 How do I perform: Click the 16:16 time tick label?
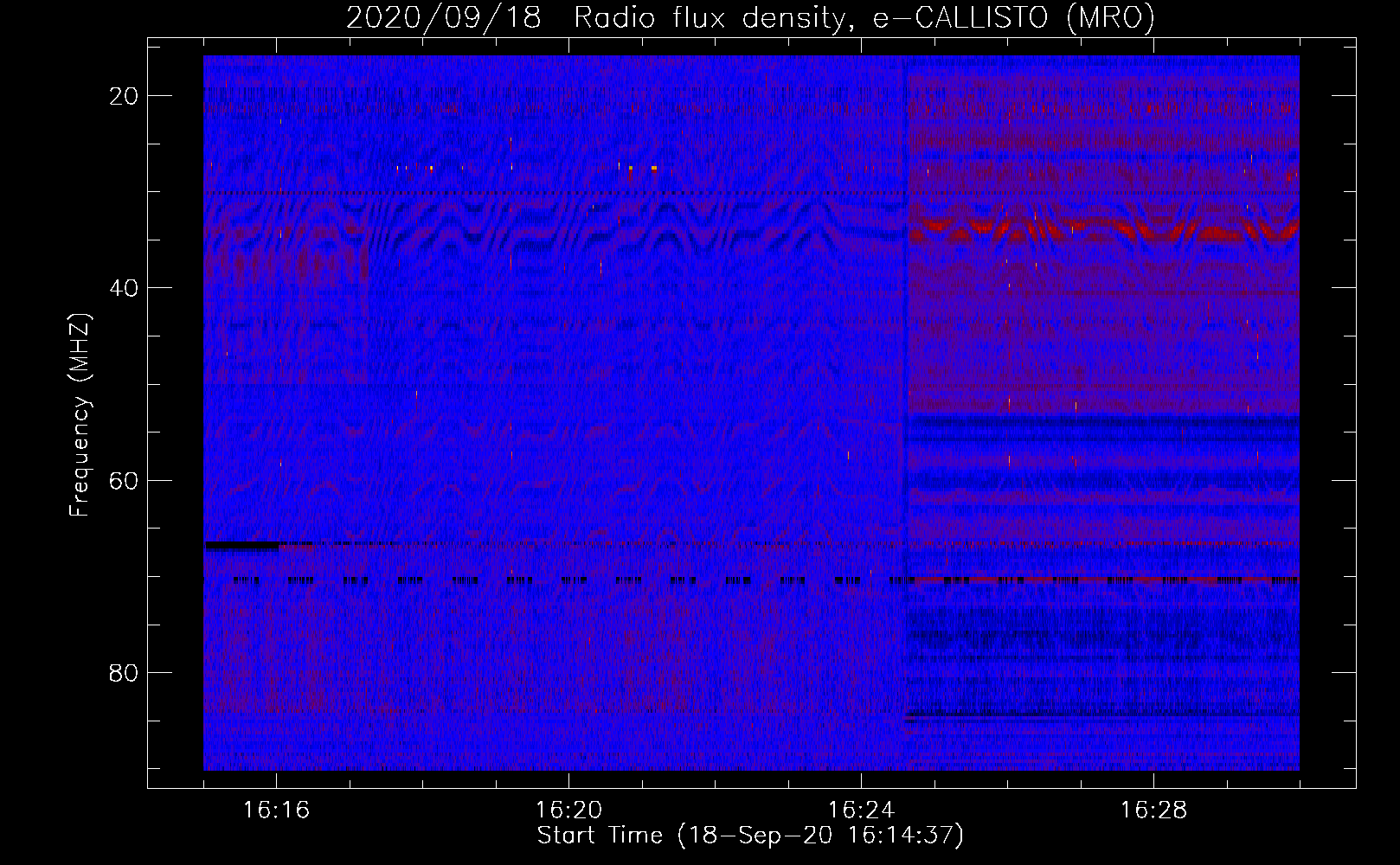coord(276,811)
